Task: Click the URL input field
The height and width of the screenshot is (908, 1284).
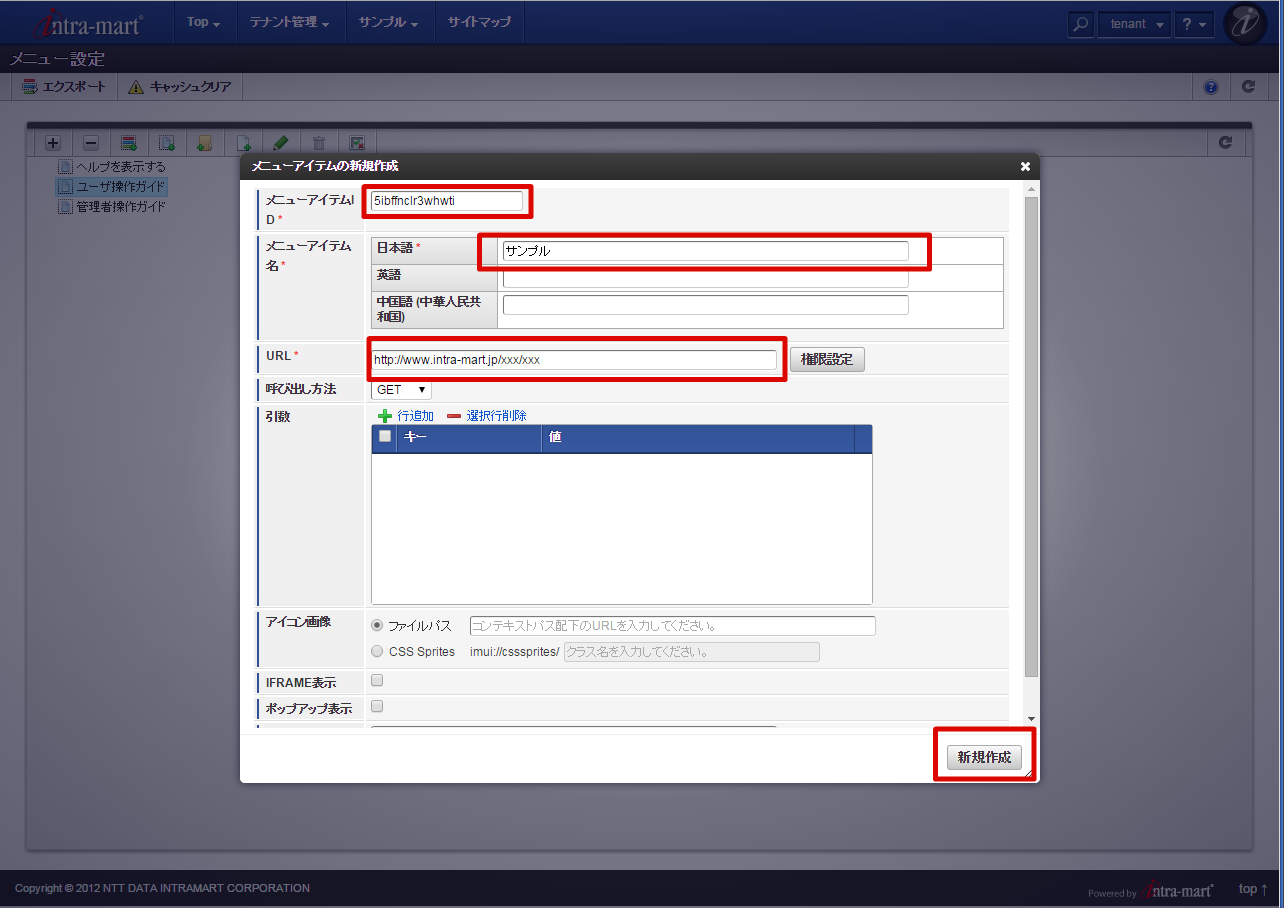Action: tap(573, 360)
